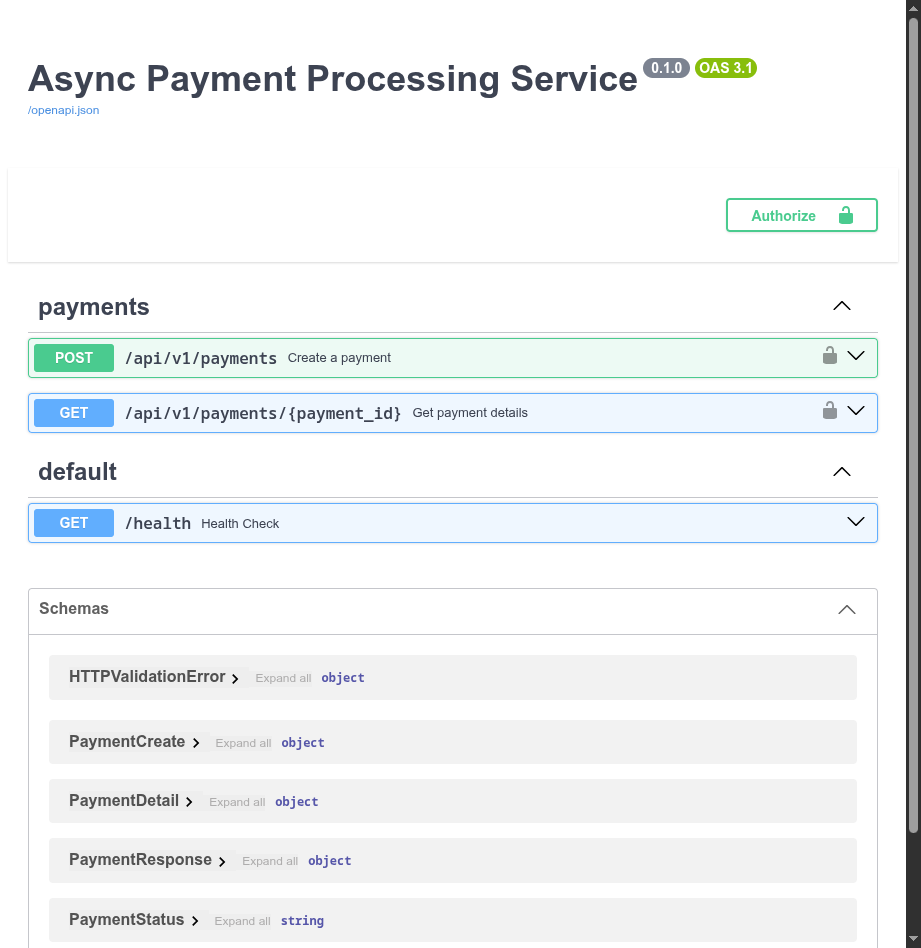921x948 pixels.
Task: Click the 'Health Check' summary text
Action: click(240, 524)
